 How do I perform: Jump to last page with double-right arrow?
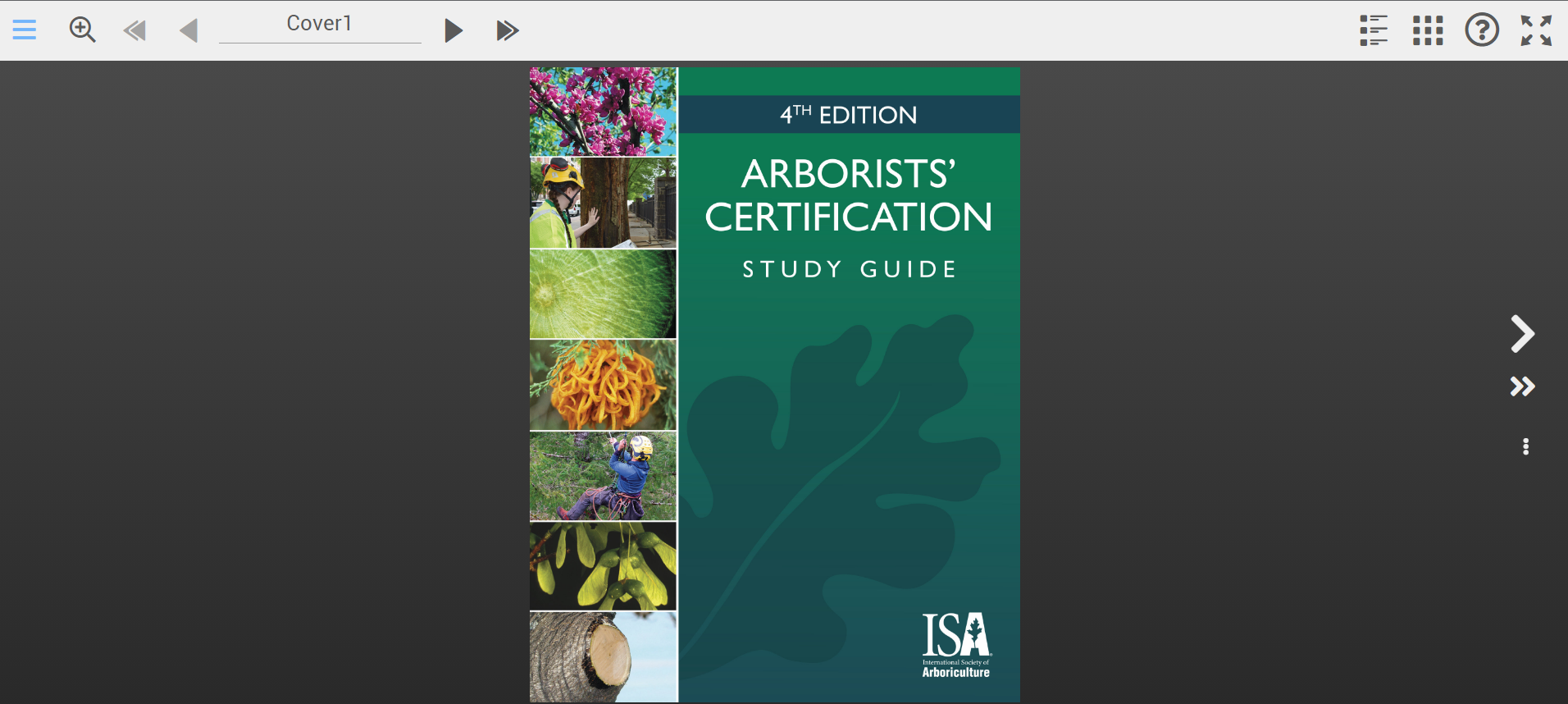(508, 31)
